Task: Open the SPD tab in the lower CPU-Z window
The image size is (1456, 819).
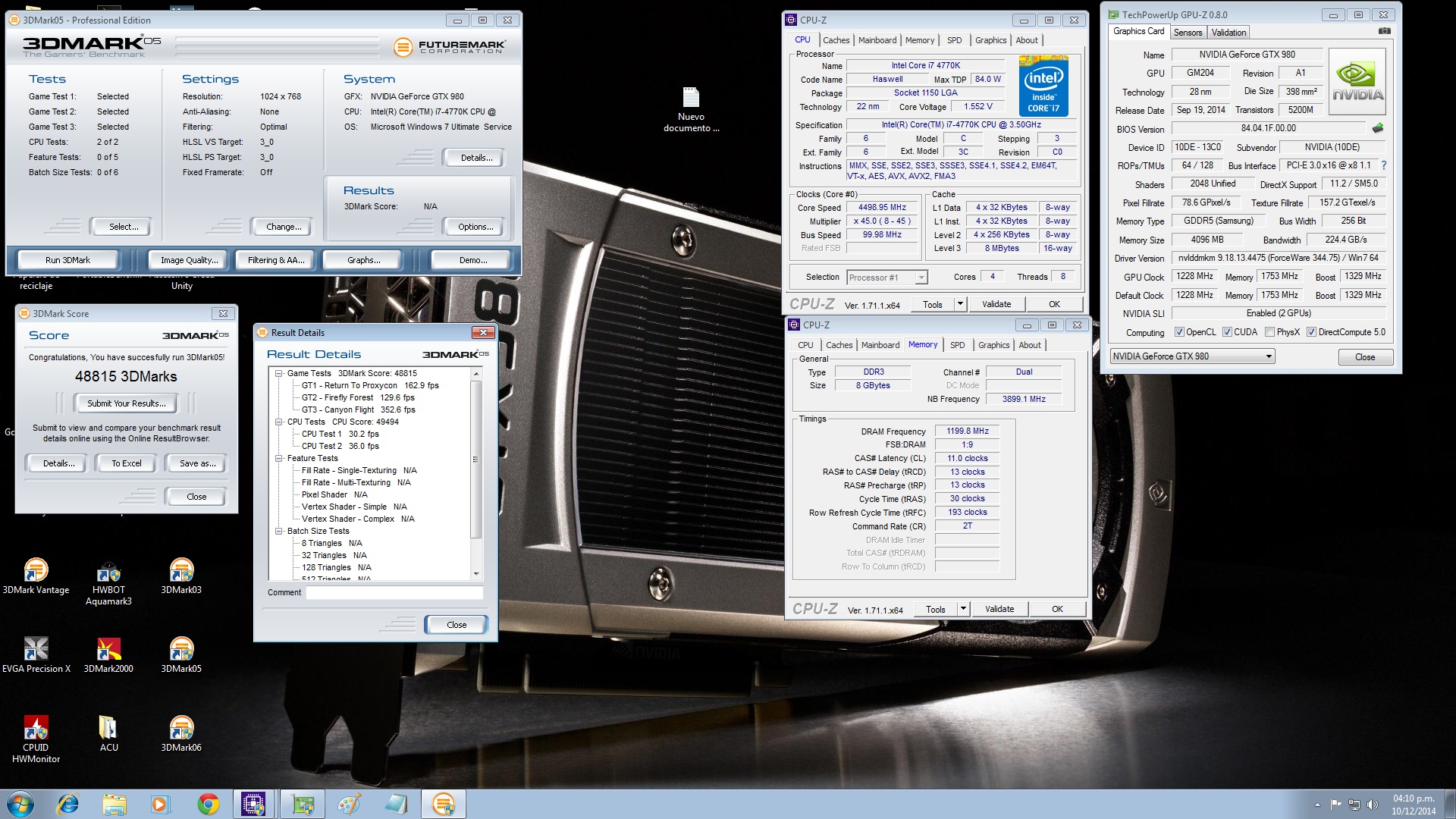Action: (x=957, y=345)
